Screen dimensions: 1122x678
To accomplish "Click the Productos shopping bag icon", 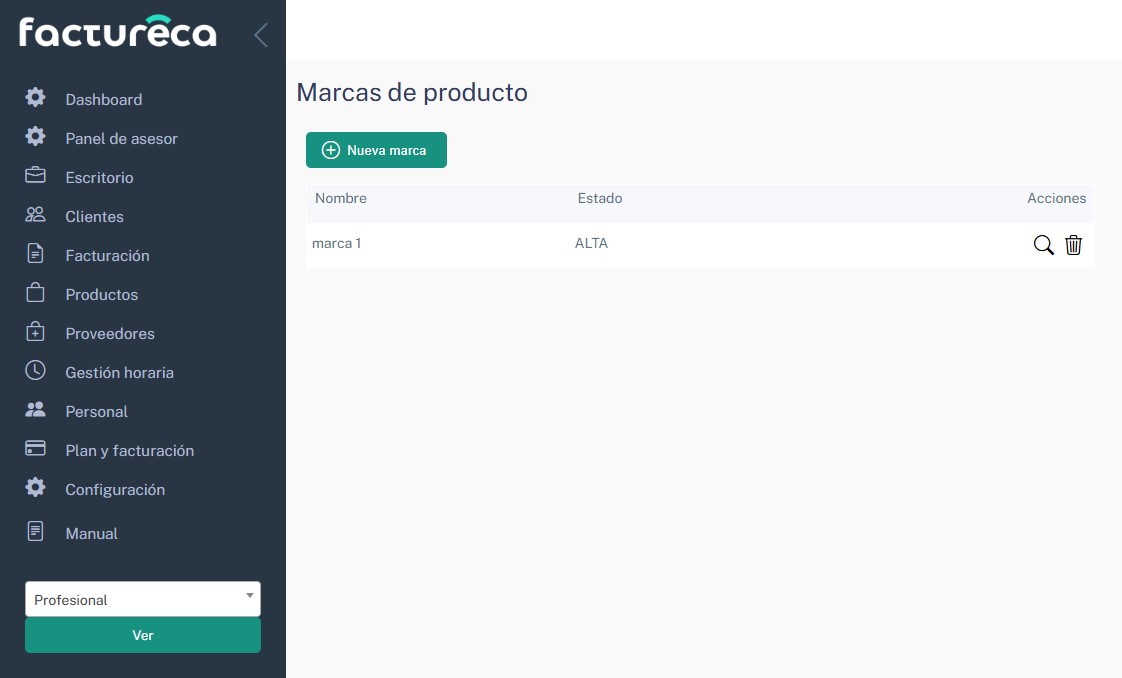I will [35, 293].
